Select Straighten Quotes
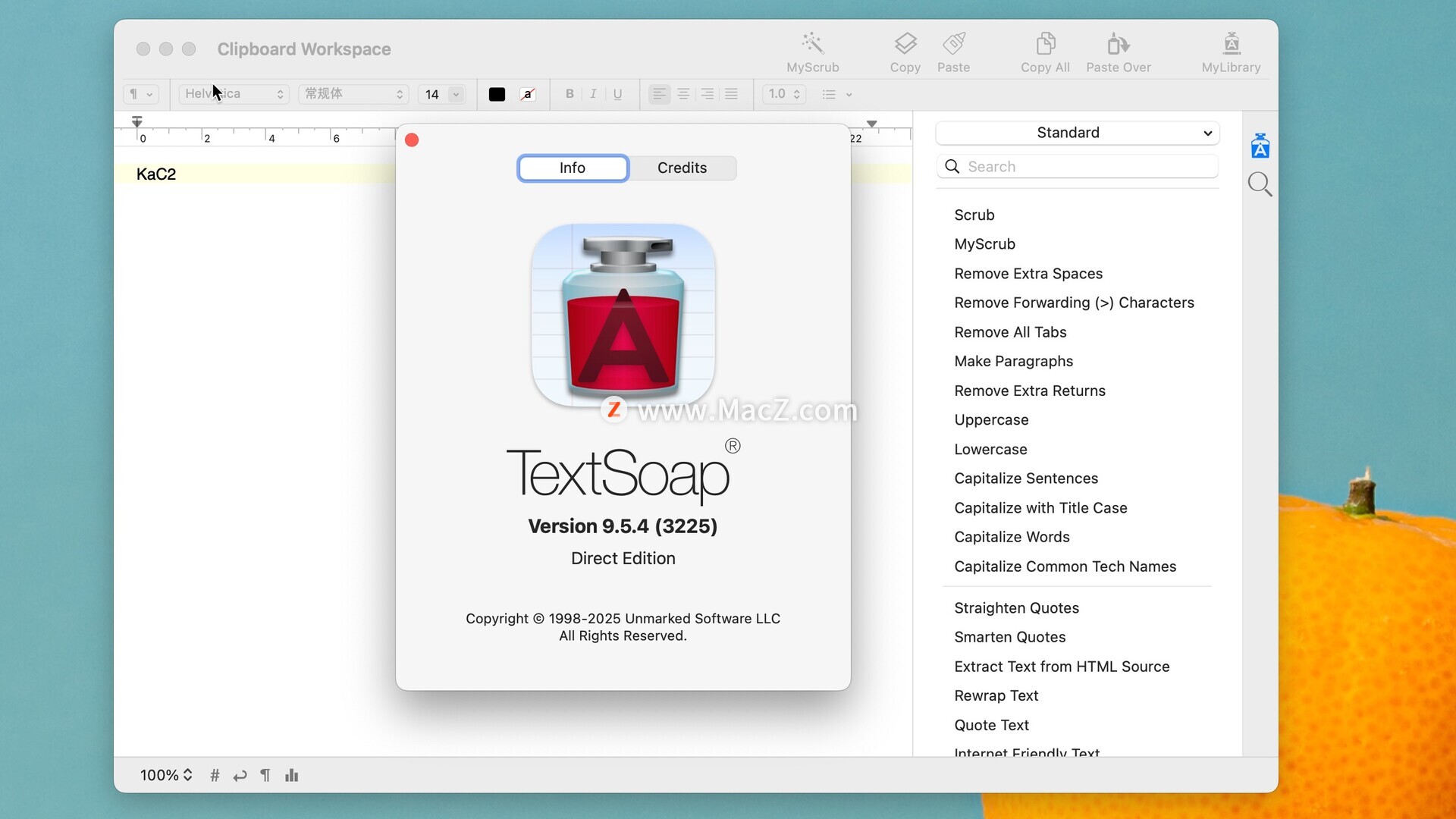1456x819 pixels. click(1016, 607)
